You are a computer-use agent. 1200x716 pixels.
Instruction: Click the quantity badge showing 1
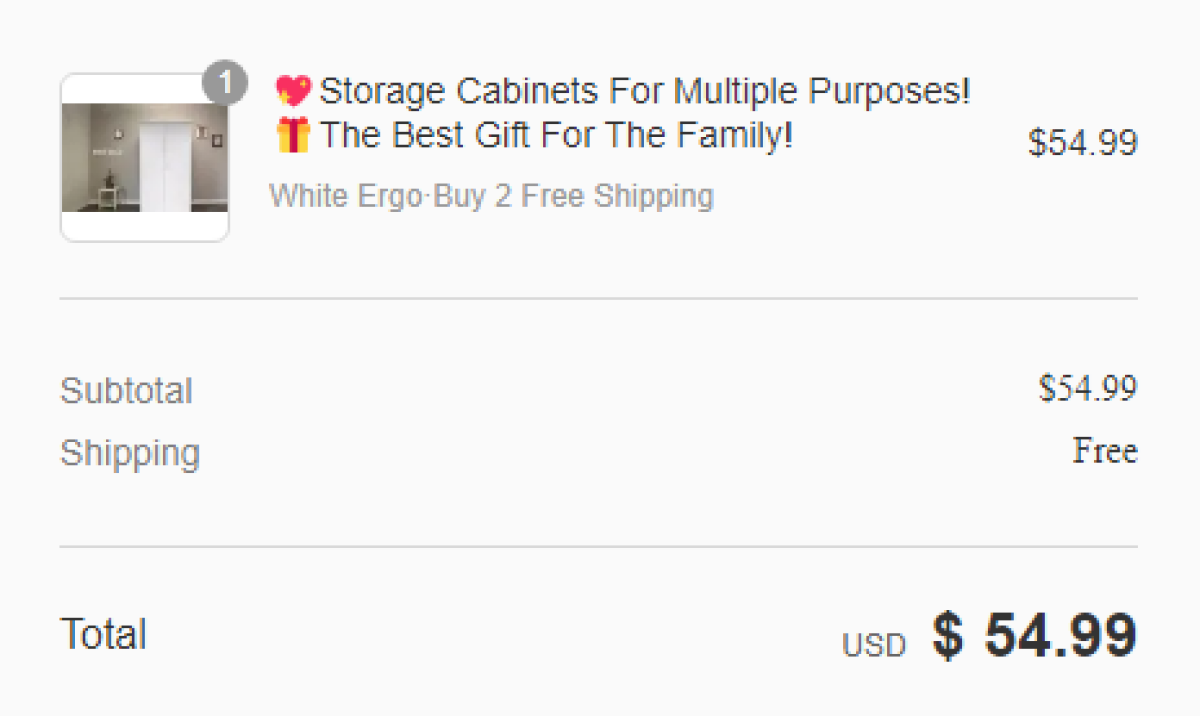(x=225, y=84)
